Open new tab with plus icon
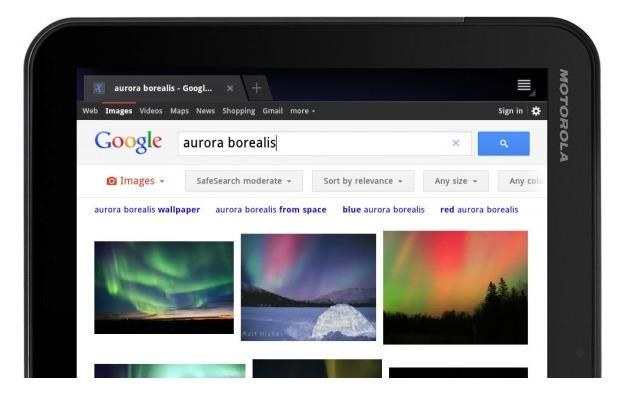625x415 pixels. (257, 88)
